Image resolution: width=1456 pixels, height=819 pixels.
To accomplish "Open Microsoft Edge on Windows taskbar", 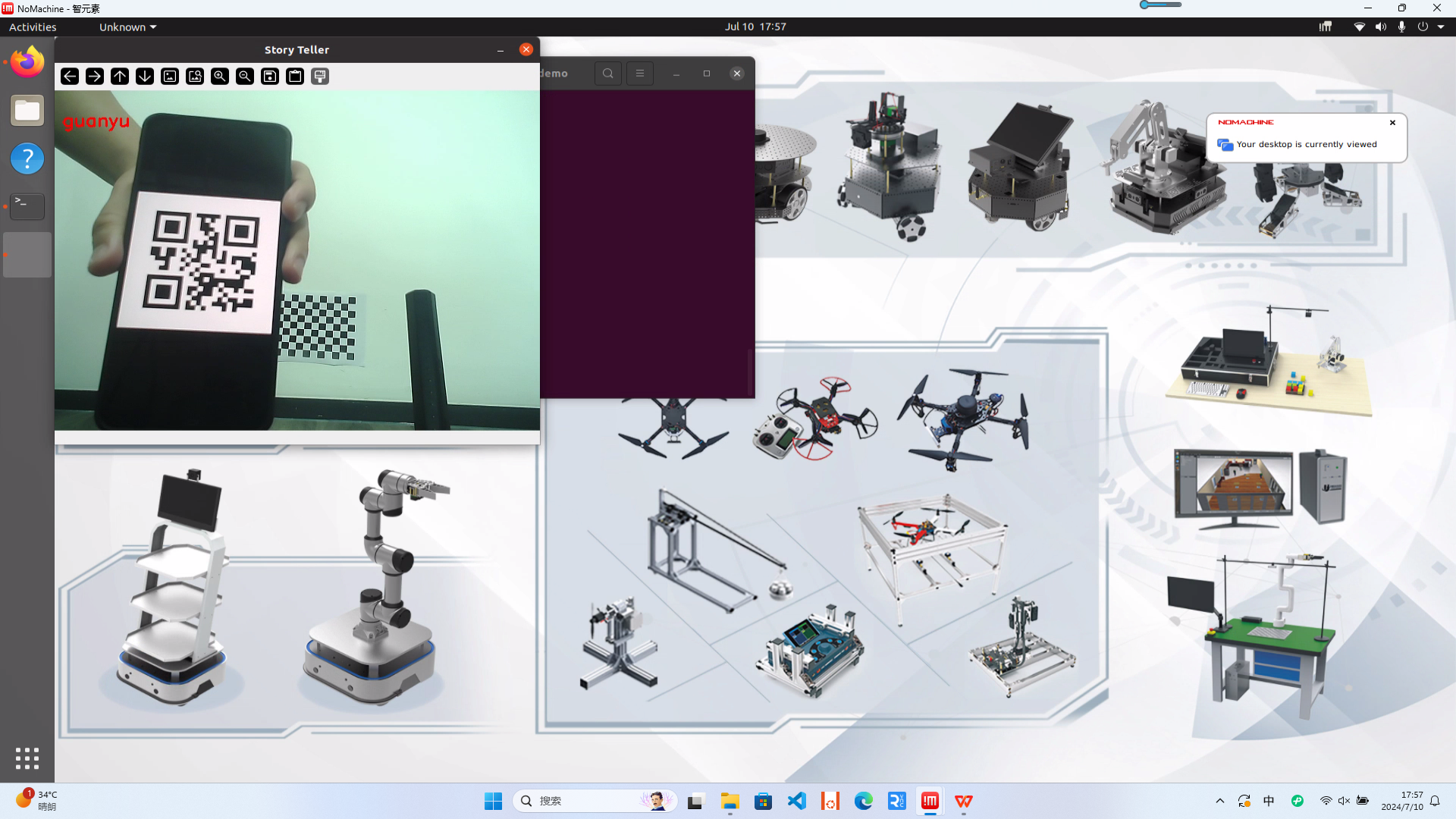I will tap(864, 801).
